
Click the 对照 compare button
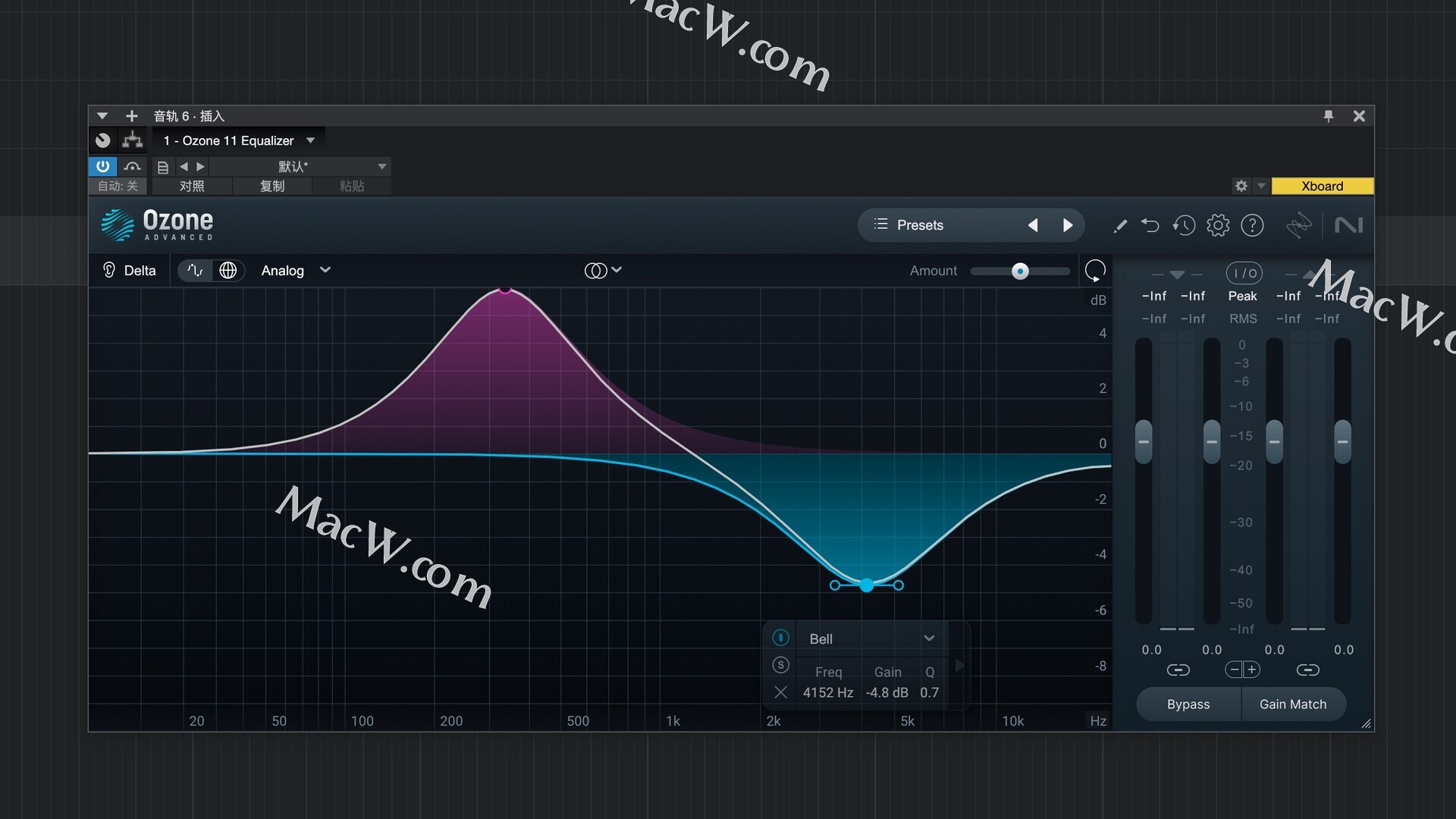click(192, 186)
